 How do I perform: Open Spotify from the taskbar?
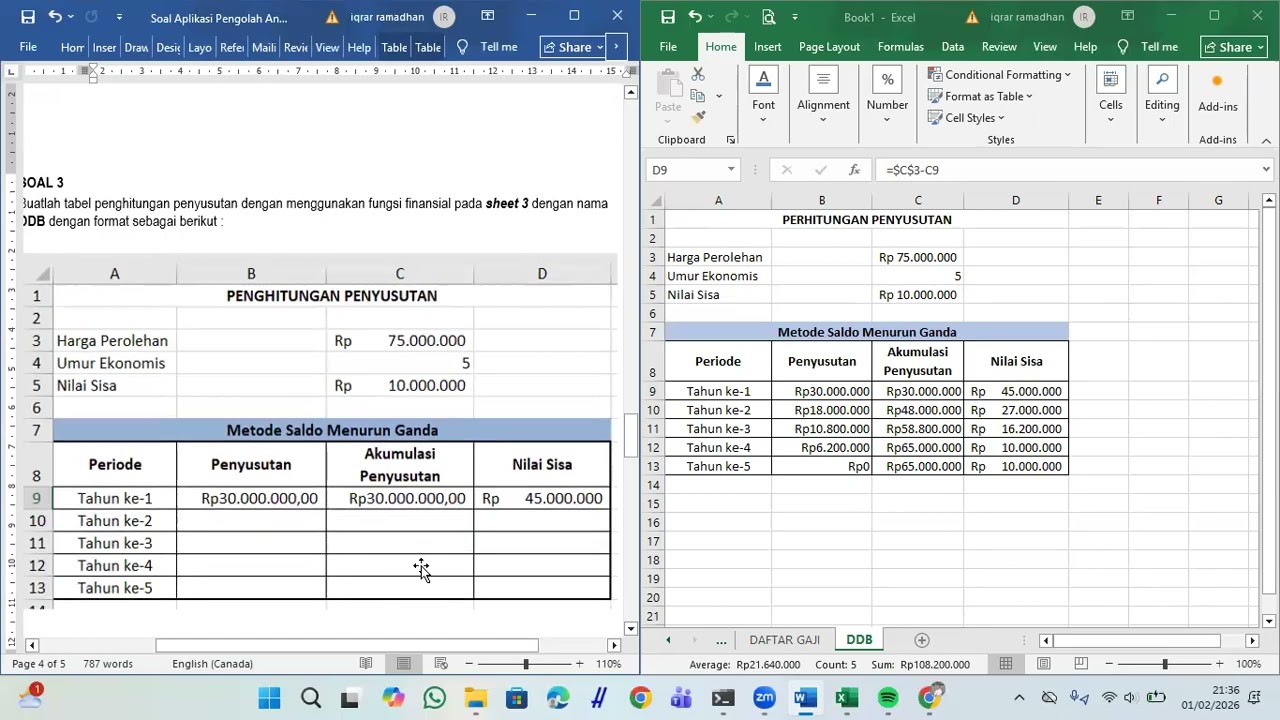point(888,698)
